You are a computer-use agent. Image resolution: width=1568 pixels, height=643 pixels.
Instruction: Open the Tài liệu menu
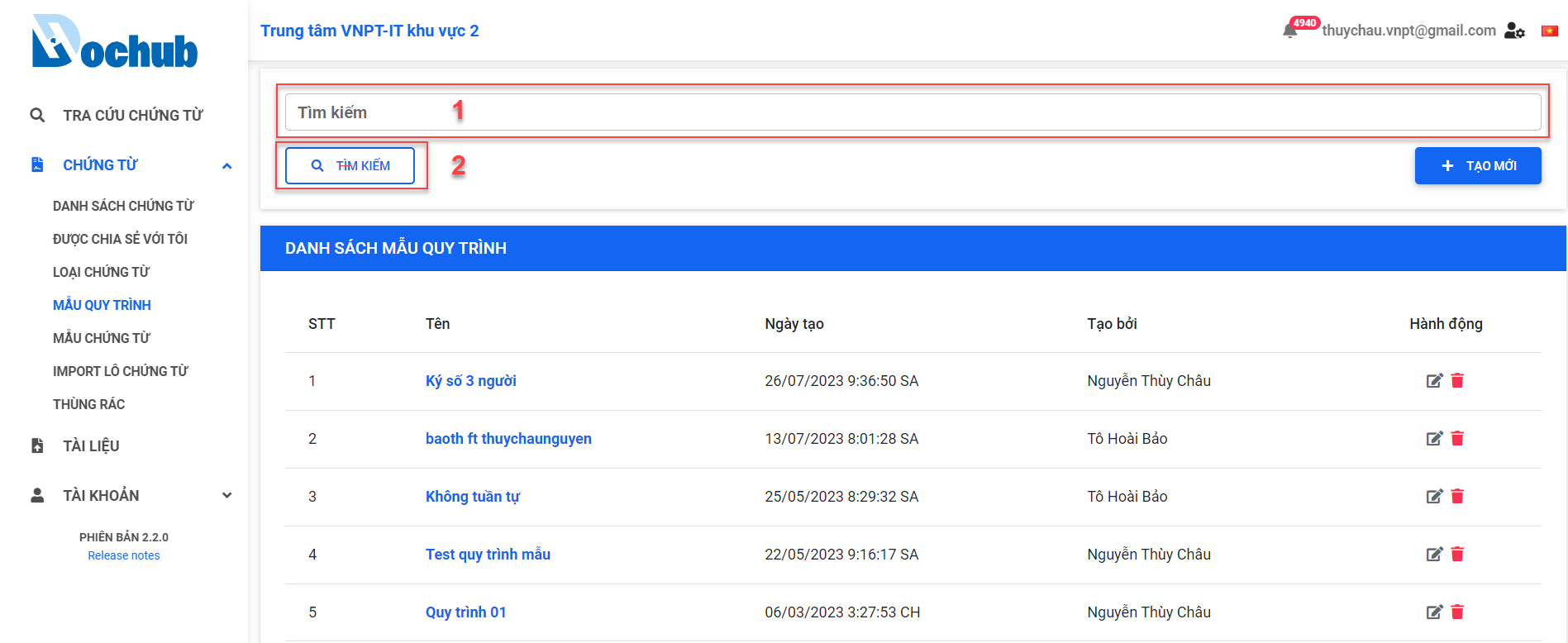tap(91, 445)
